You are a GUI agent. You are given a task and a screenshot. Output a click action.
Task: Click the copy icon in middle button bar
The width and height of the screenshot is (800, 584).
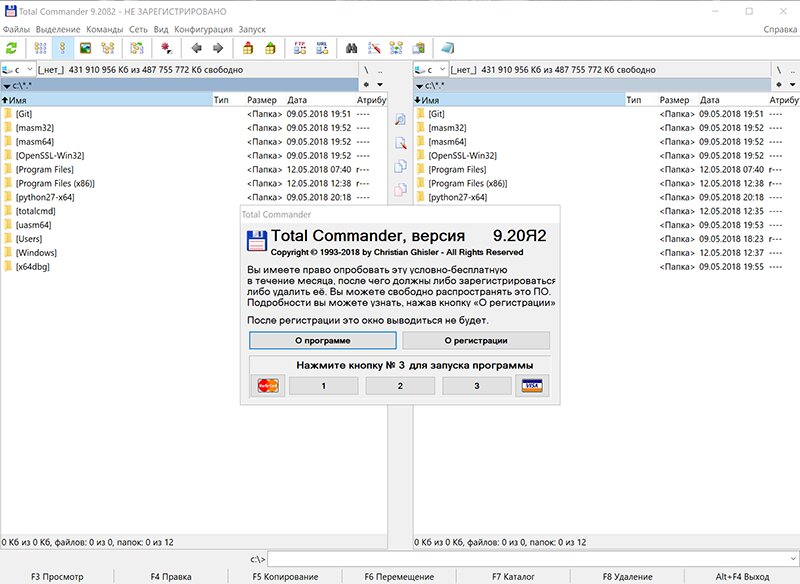click(401, 166)
